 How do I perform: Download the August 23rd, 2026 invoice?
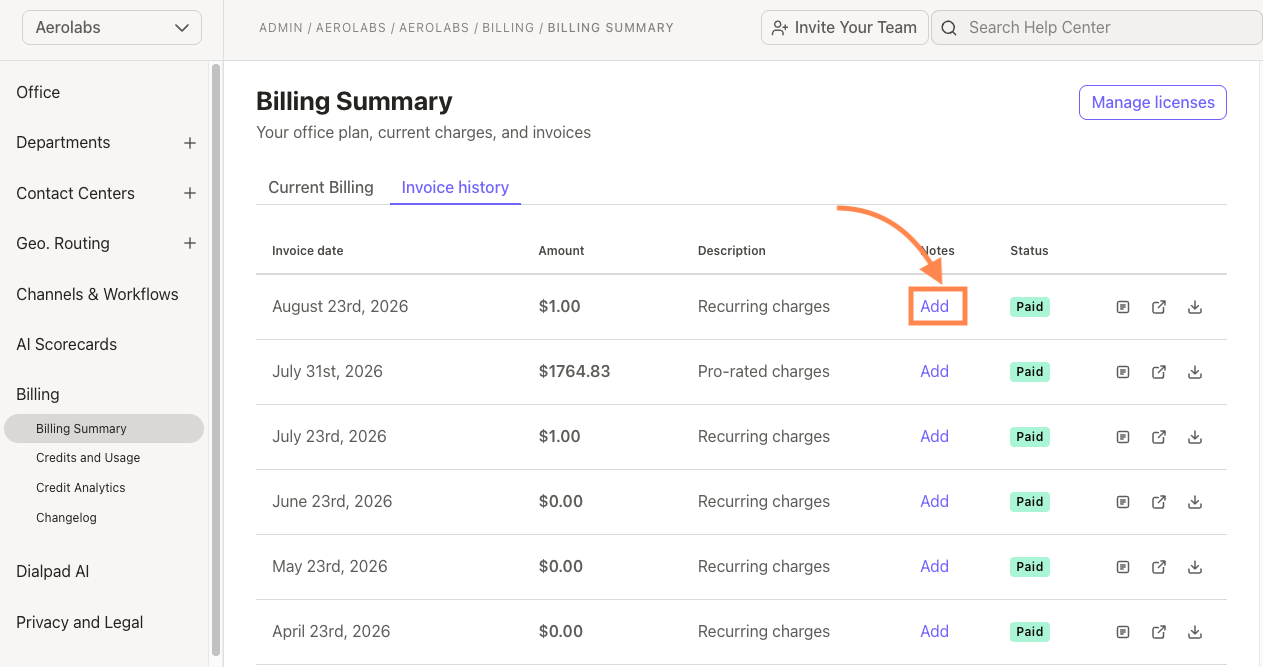pos(1195,307)
